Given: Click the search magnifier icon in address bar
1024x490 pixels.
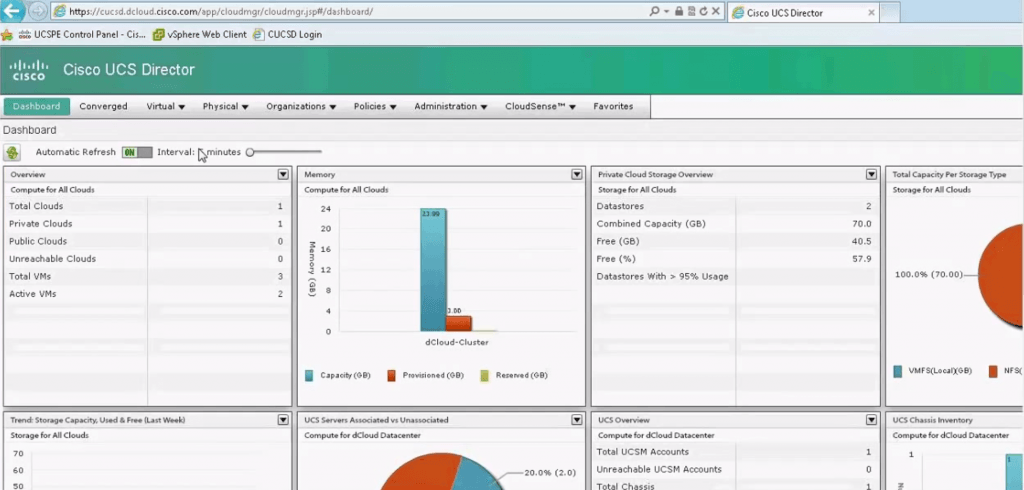Looking at the screenshot, I should [x=654, y=12].
